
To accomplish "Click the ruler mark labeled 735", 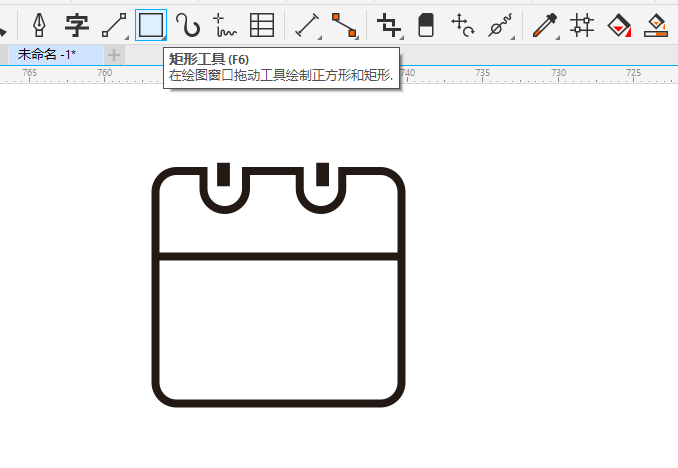I will [483, 73].
